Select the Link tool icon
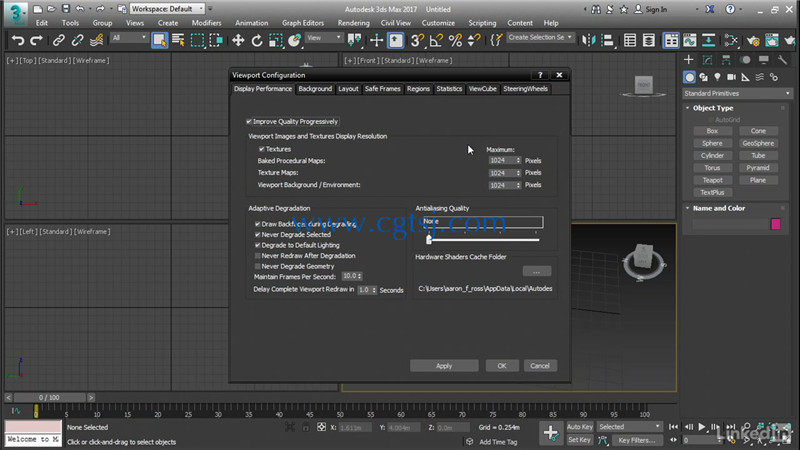 click(x=59, y=40)
